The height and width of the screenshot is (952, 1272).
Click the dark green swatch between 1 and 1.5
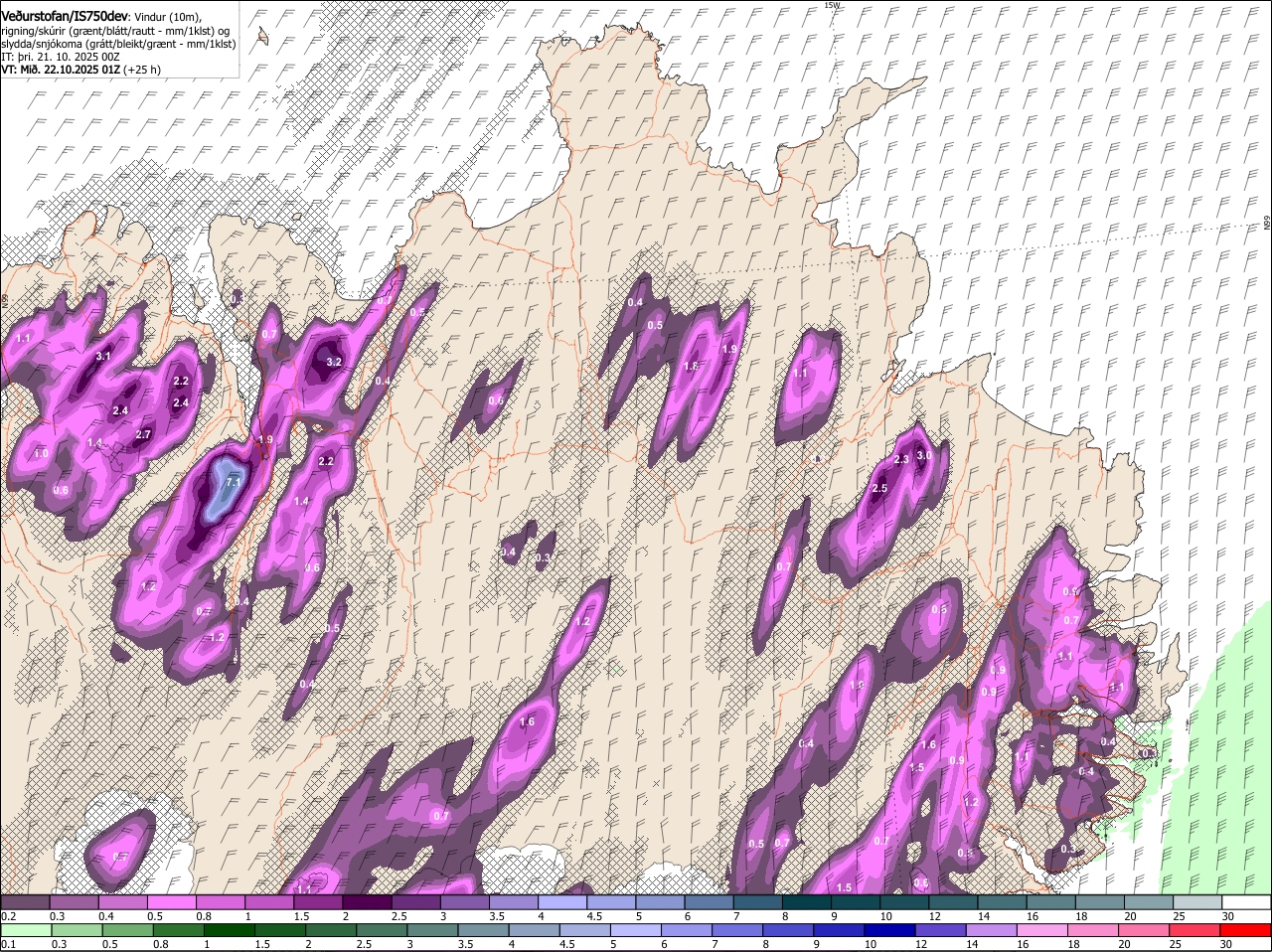click(x=230, y=931)
